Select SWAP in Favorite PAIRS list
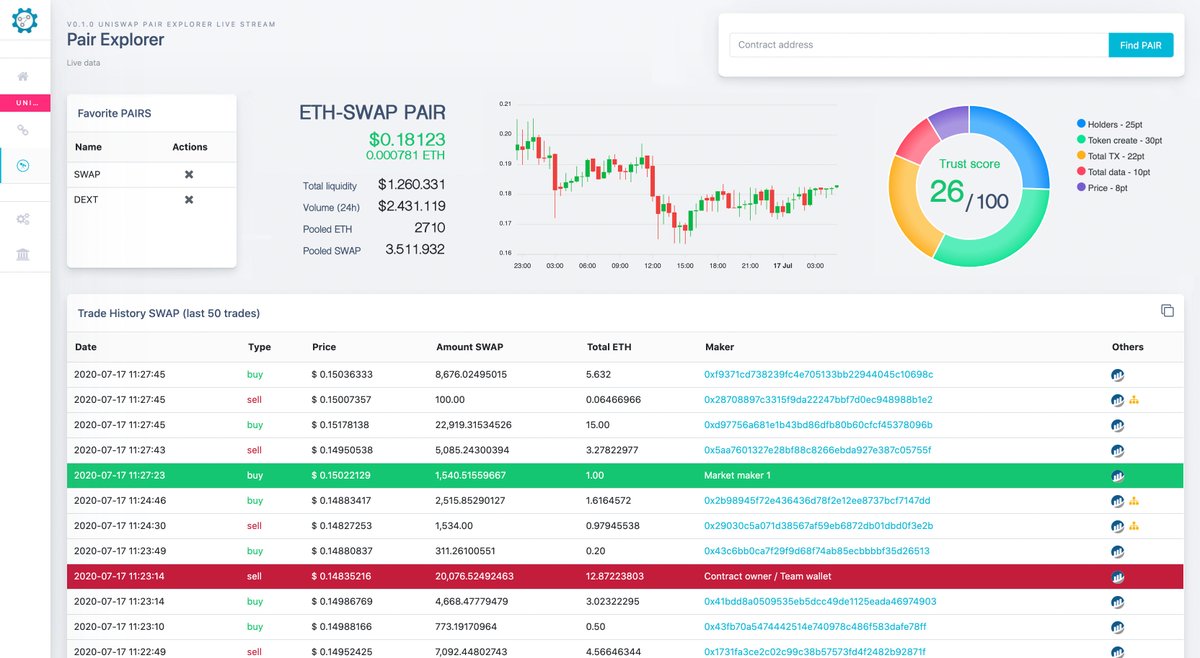The image size is (1200, 658). [x=87, y=174]
